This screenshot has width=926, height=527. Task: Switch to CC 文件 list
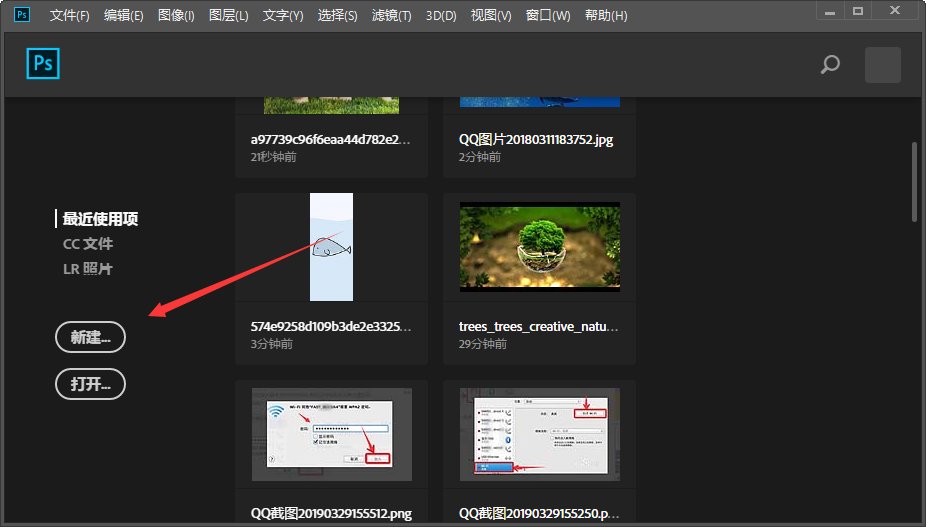(x=87, y=243)
